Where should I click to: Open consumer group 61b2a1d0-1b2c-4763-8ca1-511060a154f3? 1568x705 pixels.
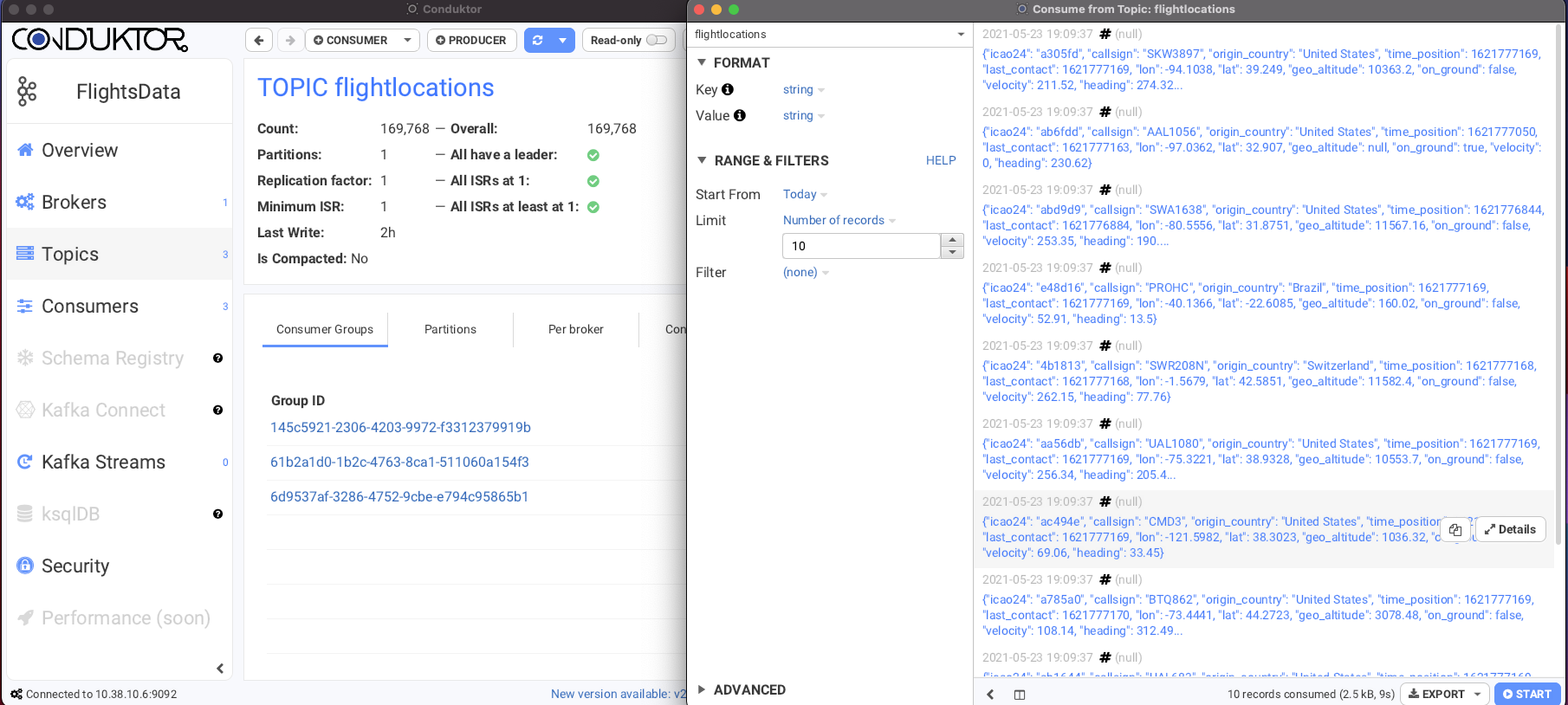399,462
